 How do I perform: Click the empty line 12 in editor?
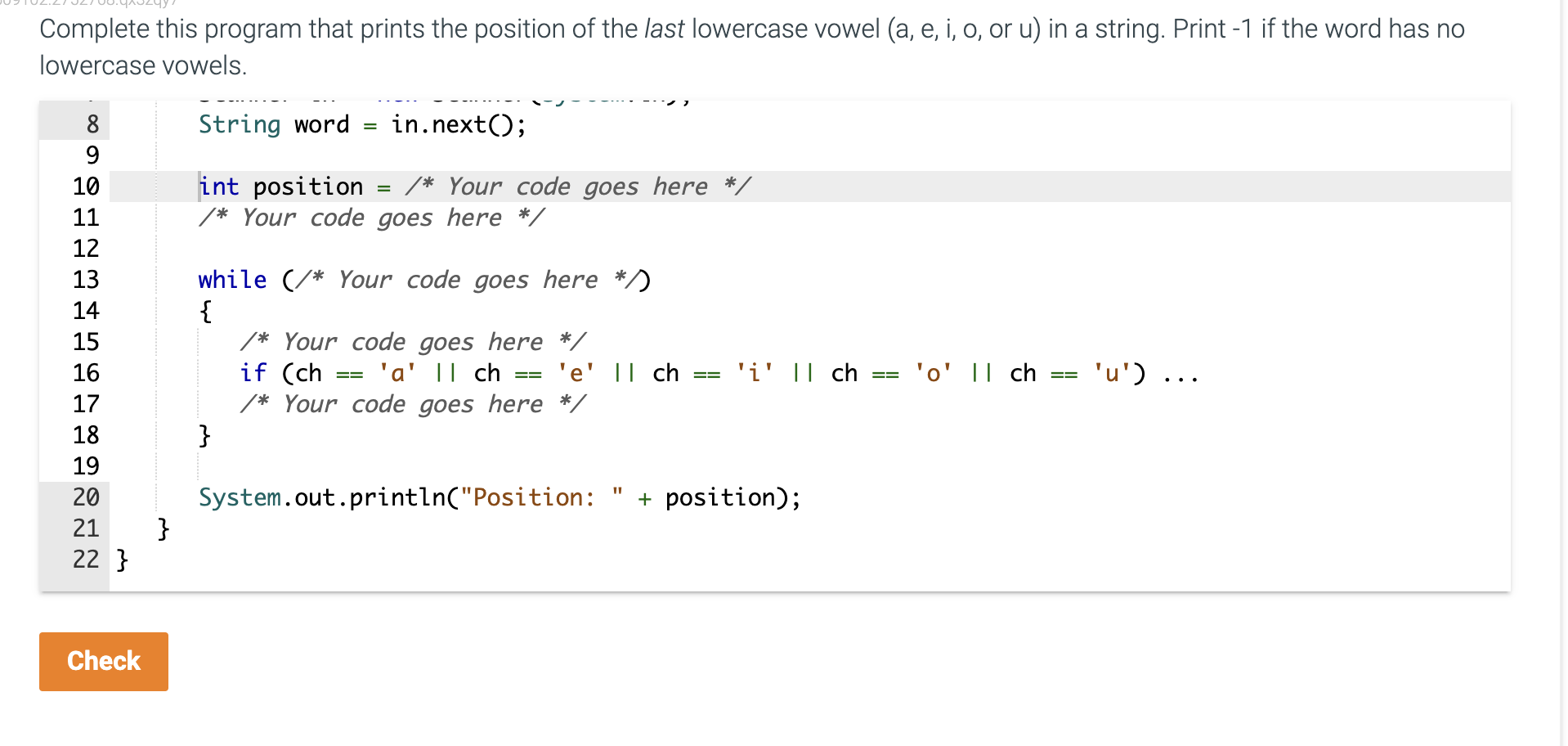pos(809,249)
